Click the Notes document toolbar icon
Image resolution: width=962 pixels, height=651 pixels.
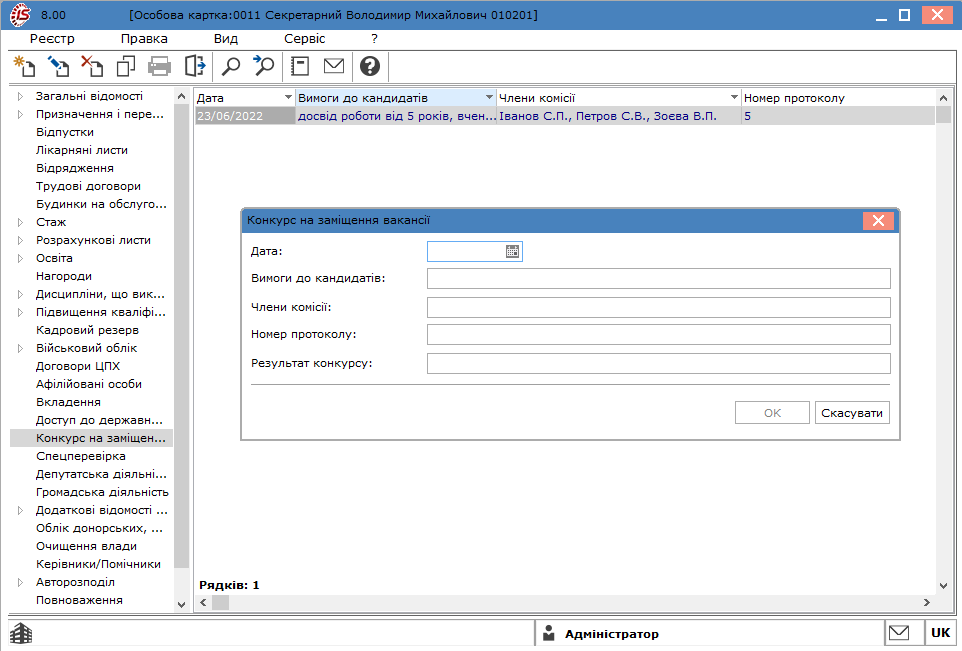click(300, 66)
